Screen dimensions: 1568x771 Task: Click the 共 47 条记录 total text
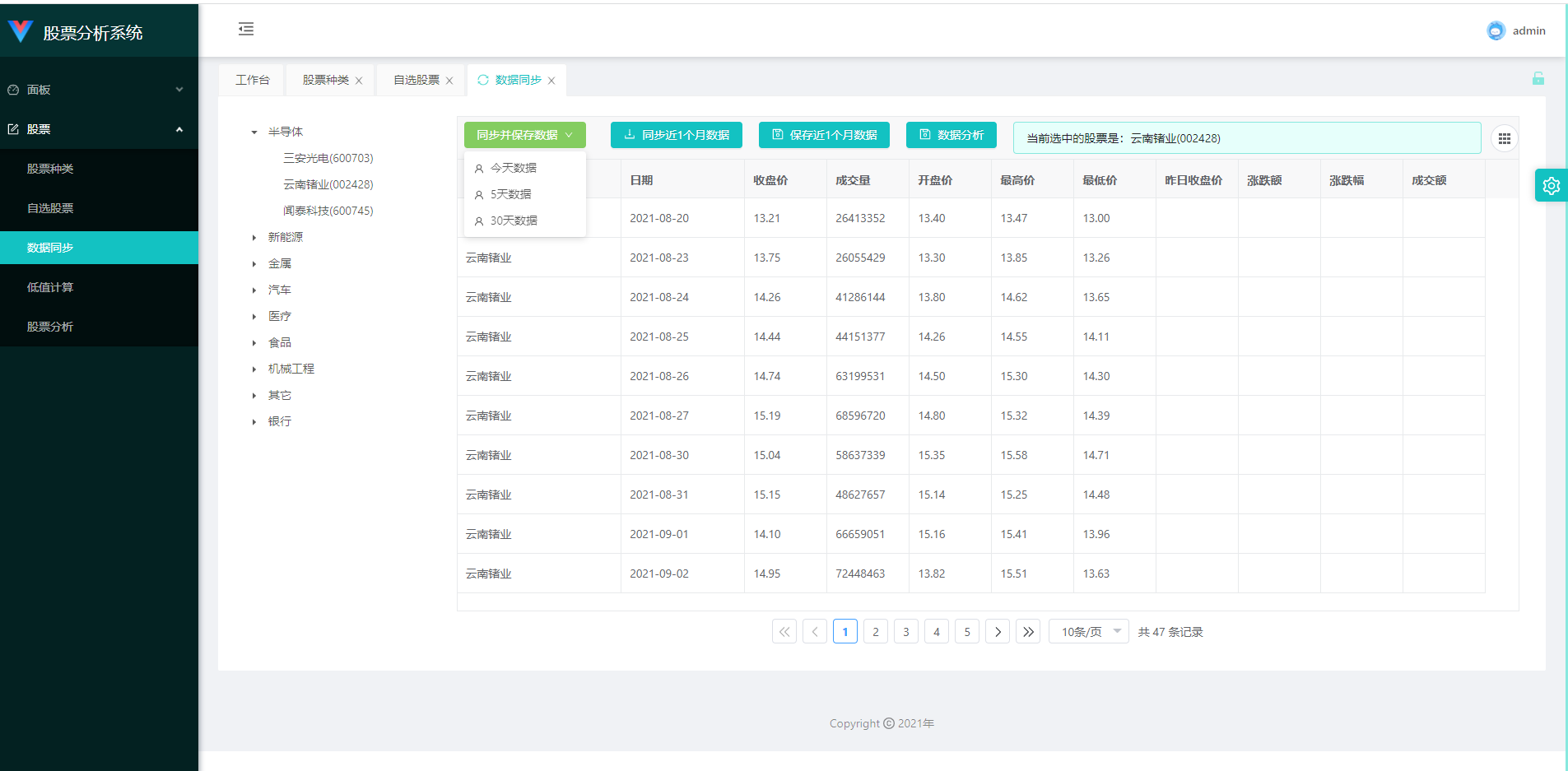tap(1170, 632)
